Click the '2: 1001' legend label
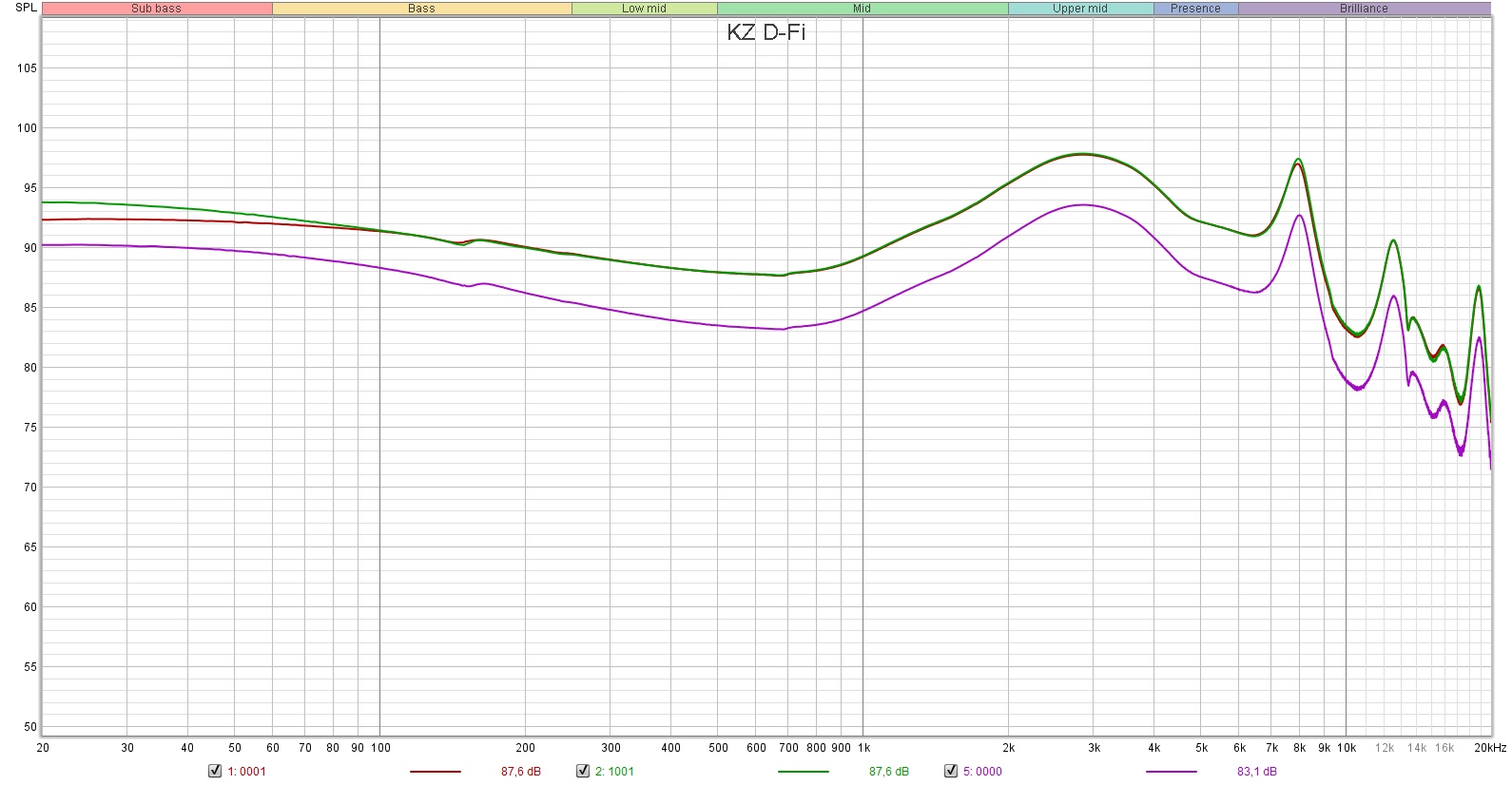1512x785 pixels. tap(614, 772)
